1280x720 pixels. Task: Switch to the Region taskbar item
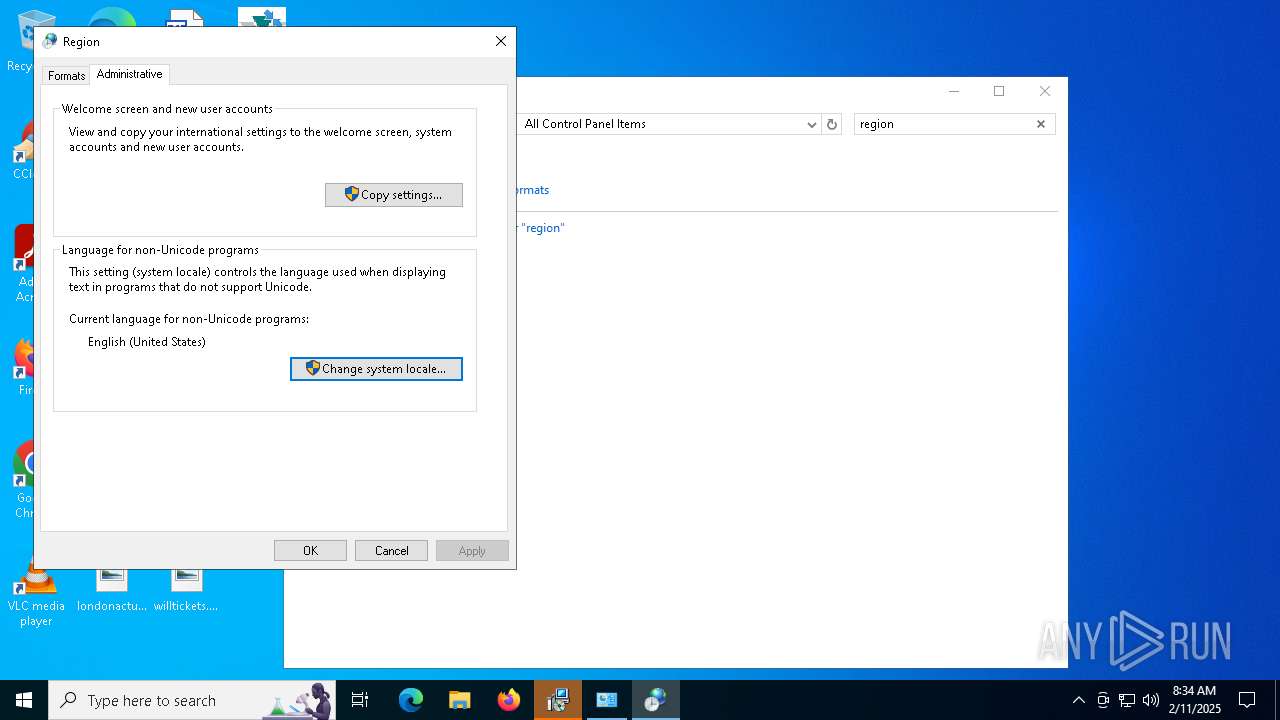click(655, 700)
